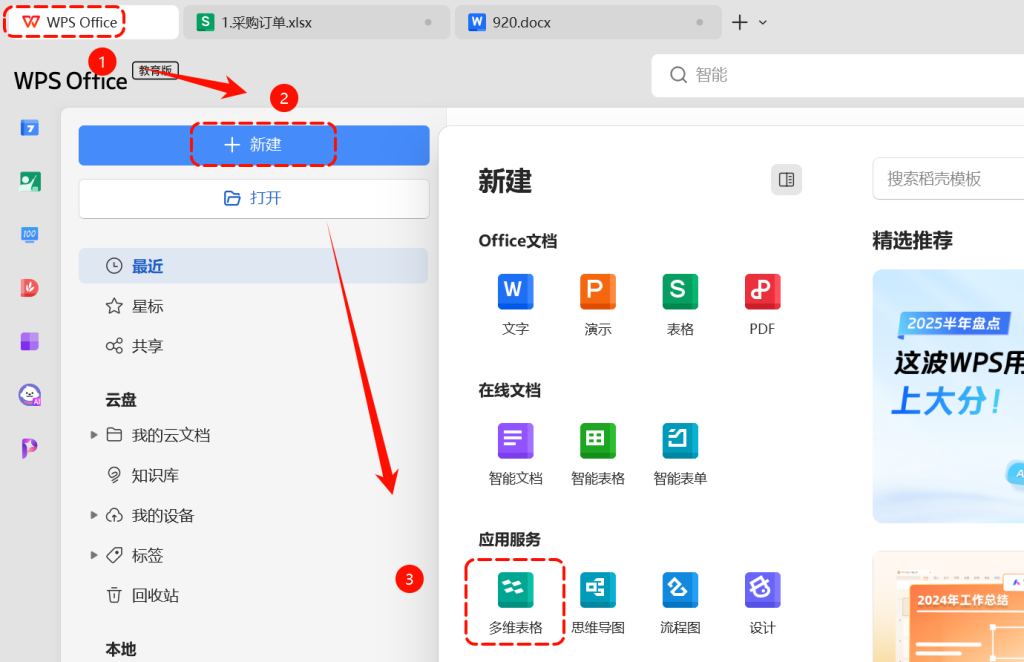Switch to the 1.采购订单.xlsx tab

316,22
